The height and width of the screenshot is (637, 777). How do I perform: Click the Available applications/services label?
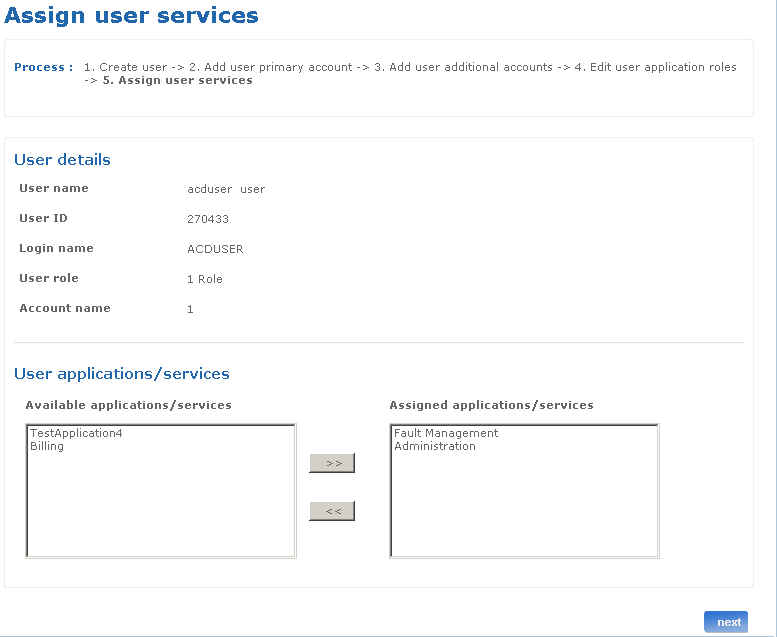click(x=128, y=405)
